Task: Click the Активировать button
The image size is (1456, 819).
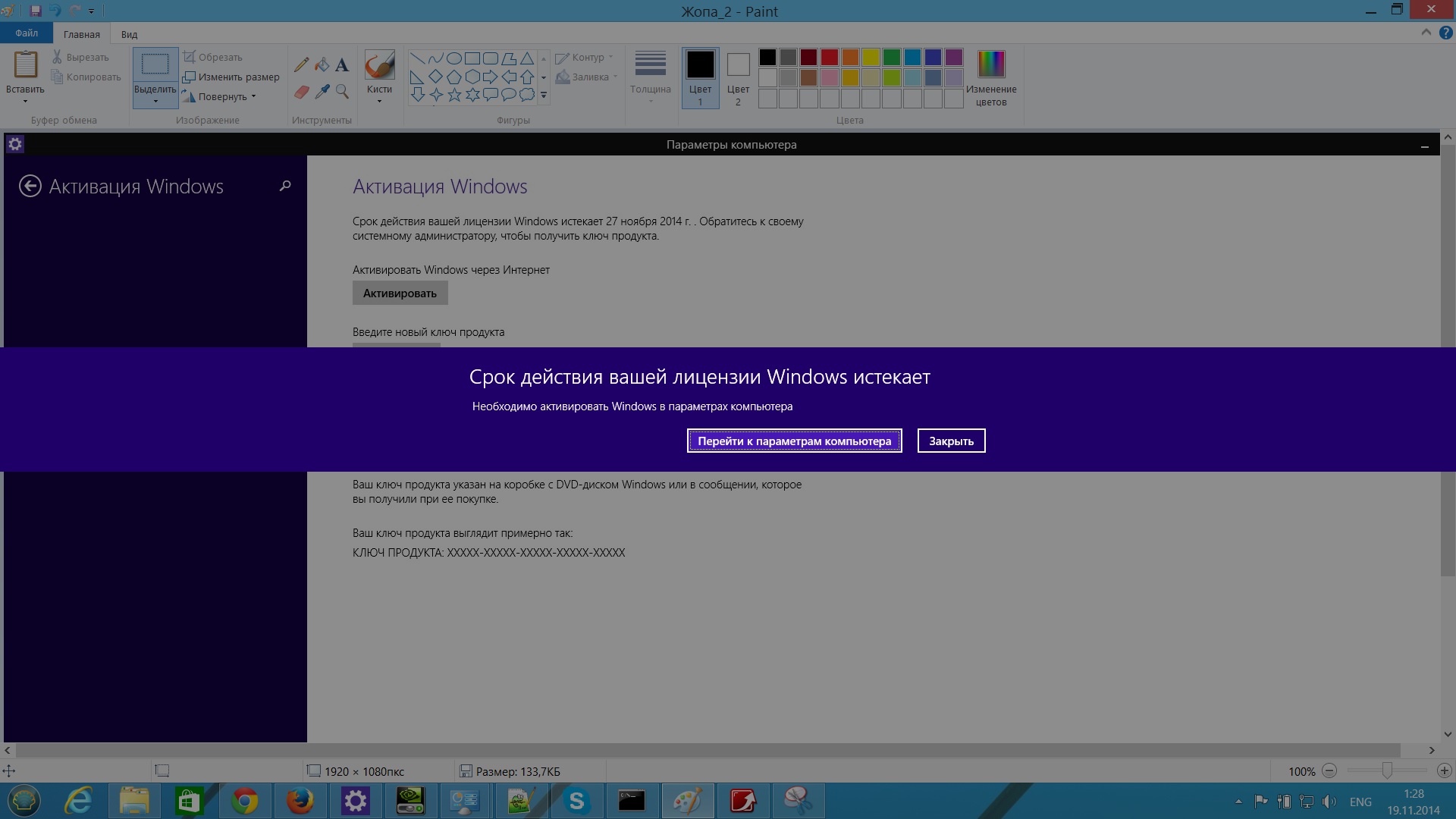Action: click(400, 293)
